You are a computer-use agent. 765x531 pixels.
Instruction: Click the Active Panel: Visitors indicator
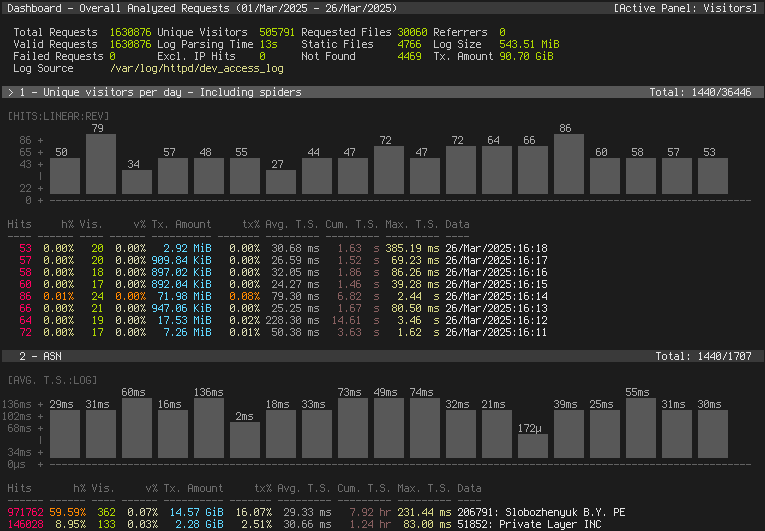(x=685, y=8)
